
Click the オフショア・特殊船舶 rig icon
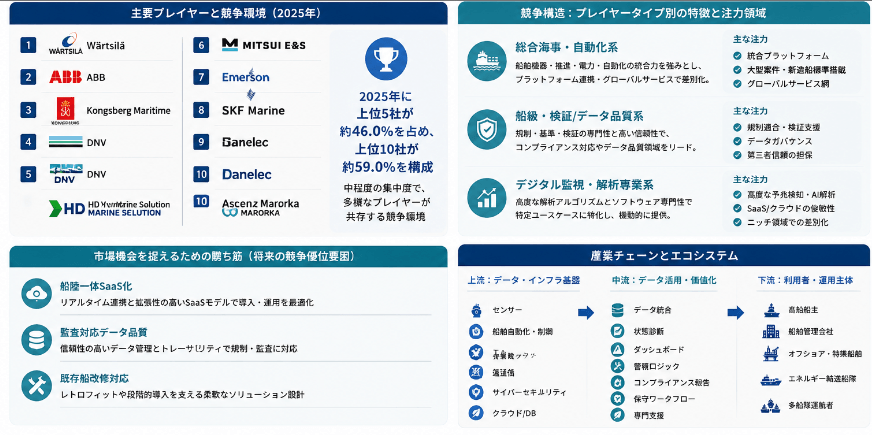pyautogui.click(x=771, y=354)
